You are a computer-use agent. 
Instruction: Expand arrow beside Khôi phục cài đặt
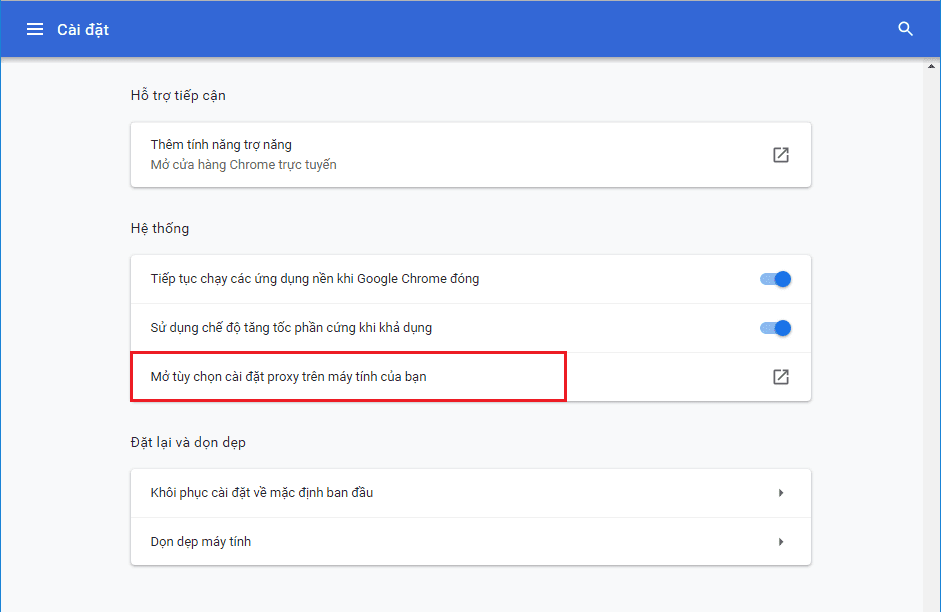pyautogui.click(x=781, y=493)
